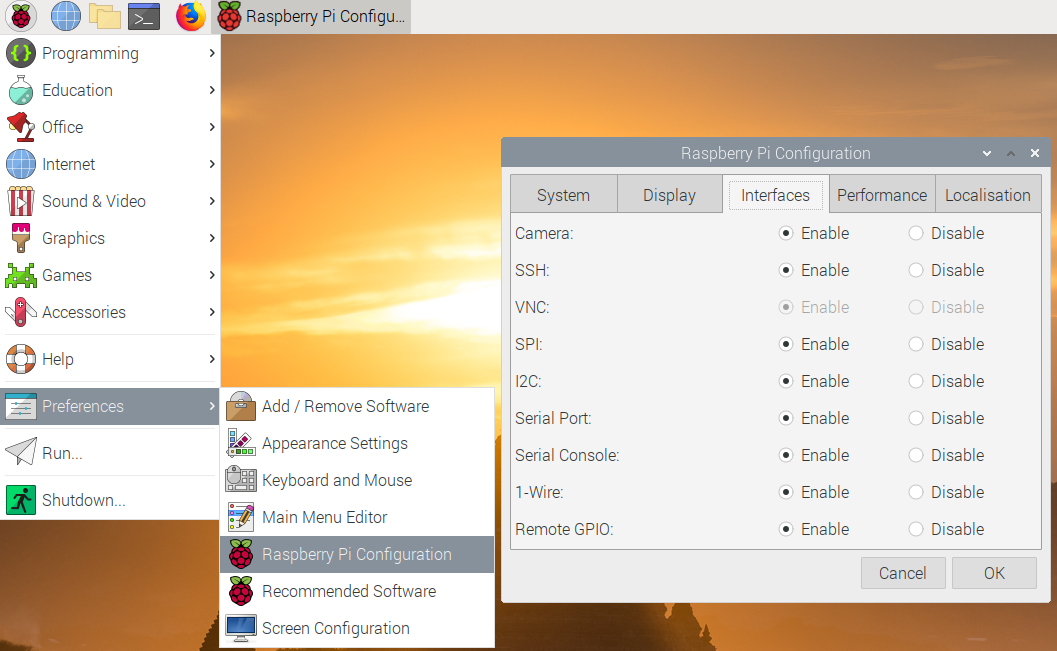Launch the Terminal icon in taskbar
Screen dimensions: 1057x651
coord(144,16)
